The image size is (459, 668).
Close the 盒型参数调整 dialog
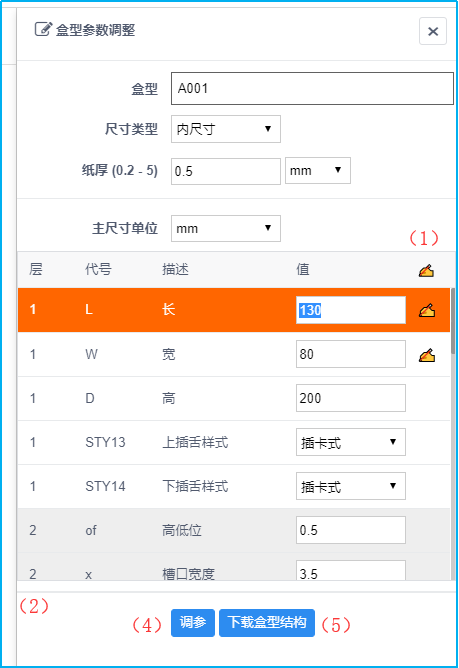(433, 31)
